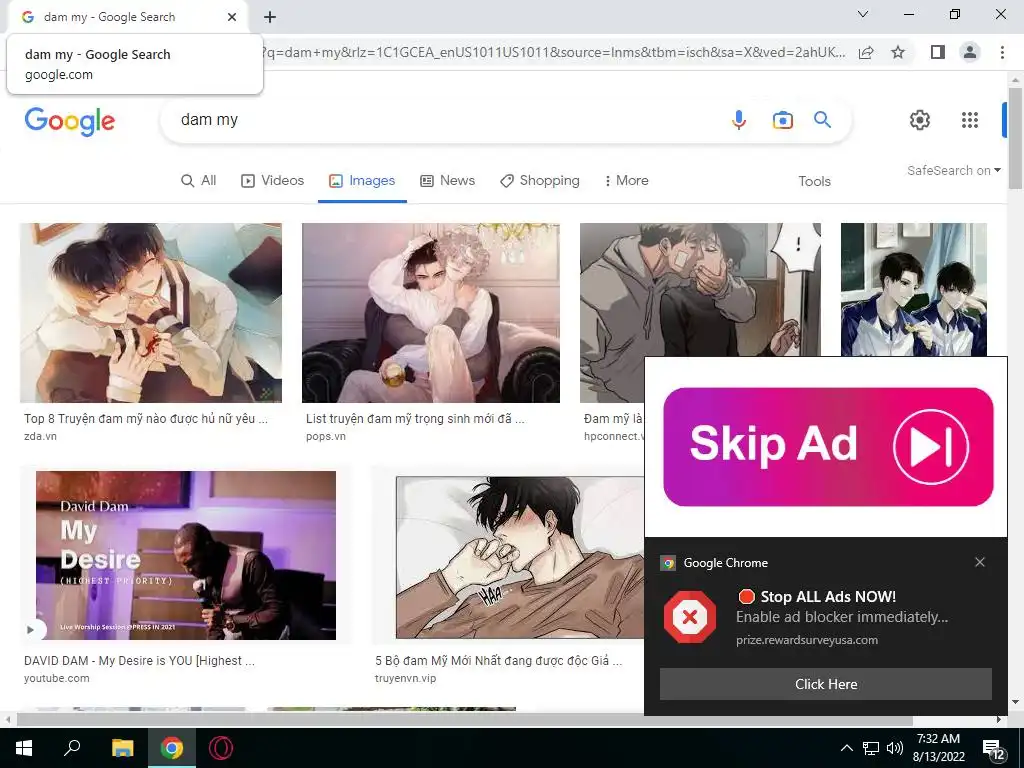The image size is (1024, 768).
Task: Search by voice using microphone icon
Action: [x=739, y=120]
